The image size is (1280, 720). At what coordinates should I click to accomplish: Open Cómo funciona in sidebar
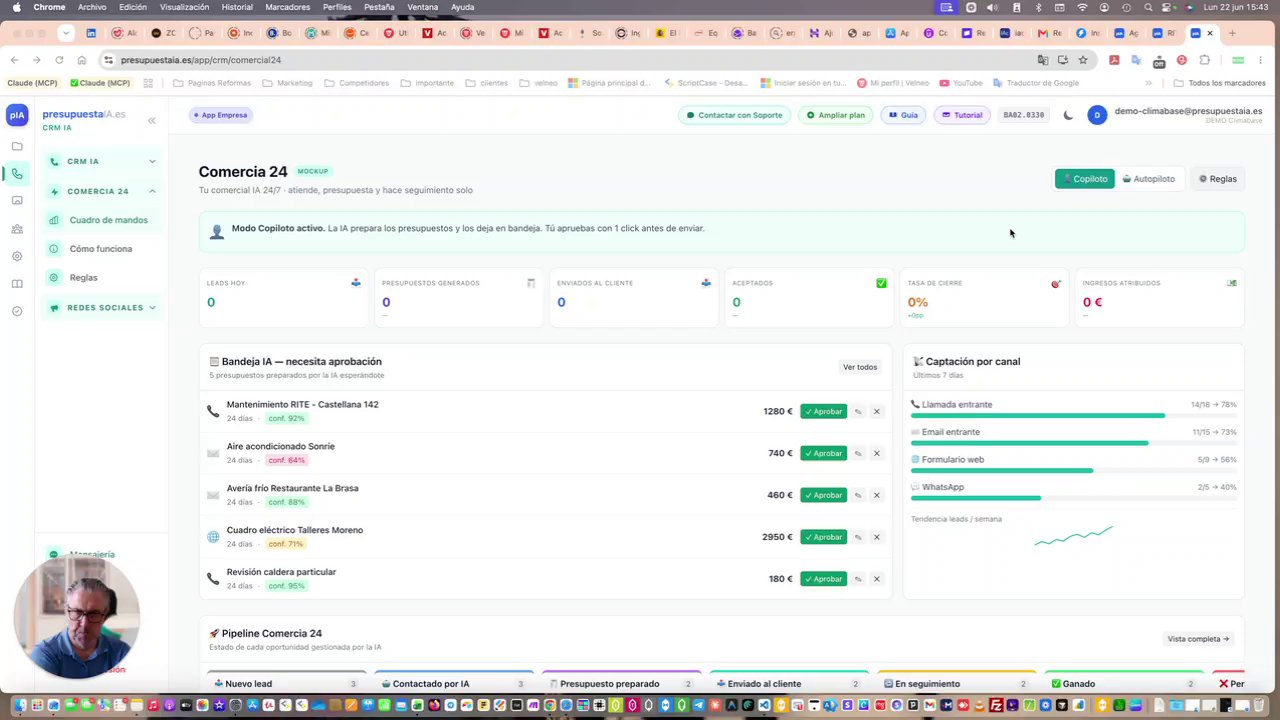(x=100, y=249)
